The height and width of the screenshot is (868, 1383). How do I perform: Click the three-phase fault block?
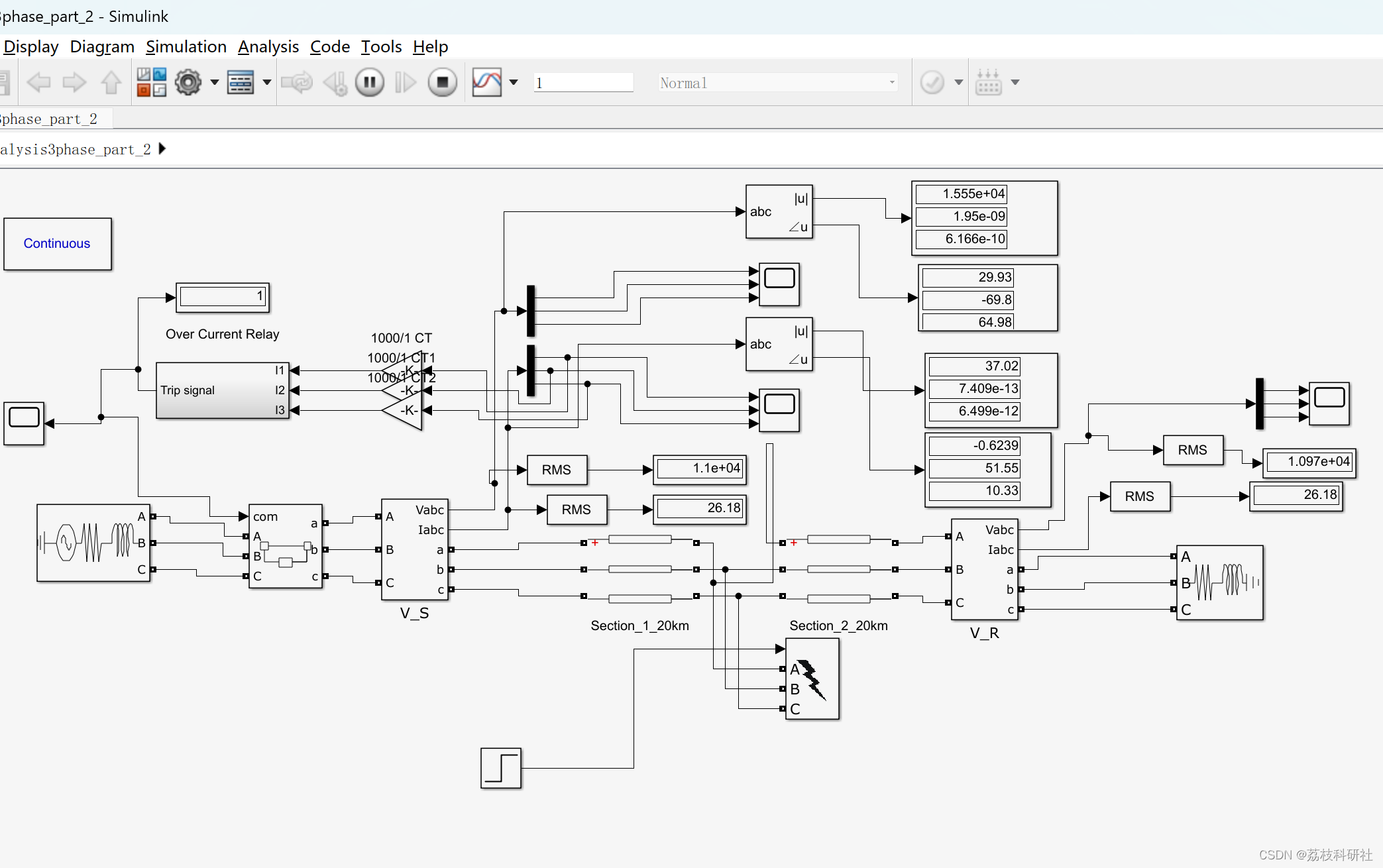click(x=812, y=679)
